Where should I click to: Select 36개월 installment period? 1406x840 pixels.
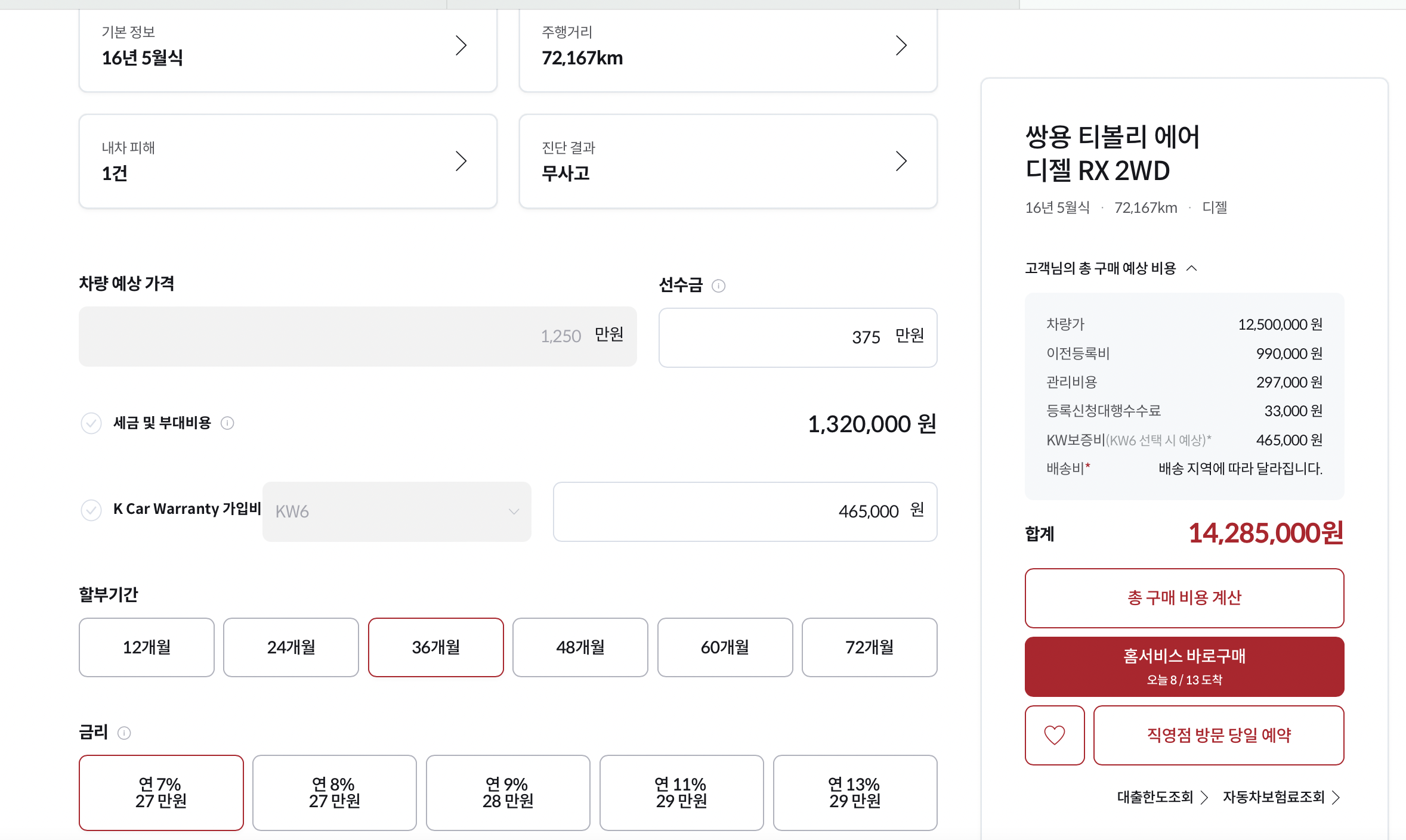pyautogui.click(x=436, y=647)
